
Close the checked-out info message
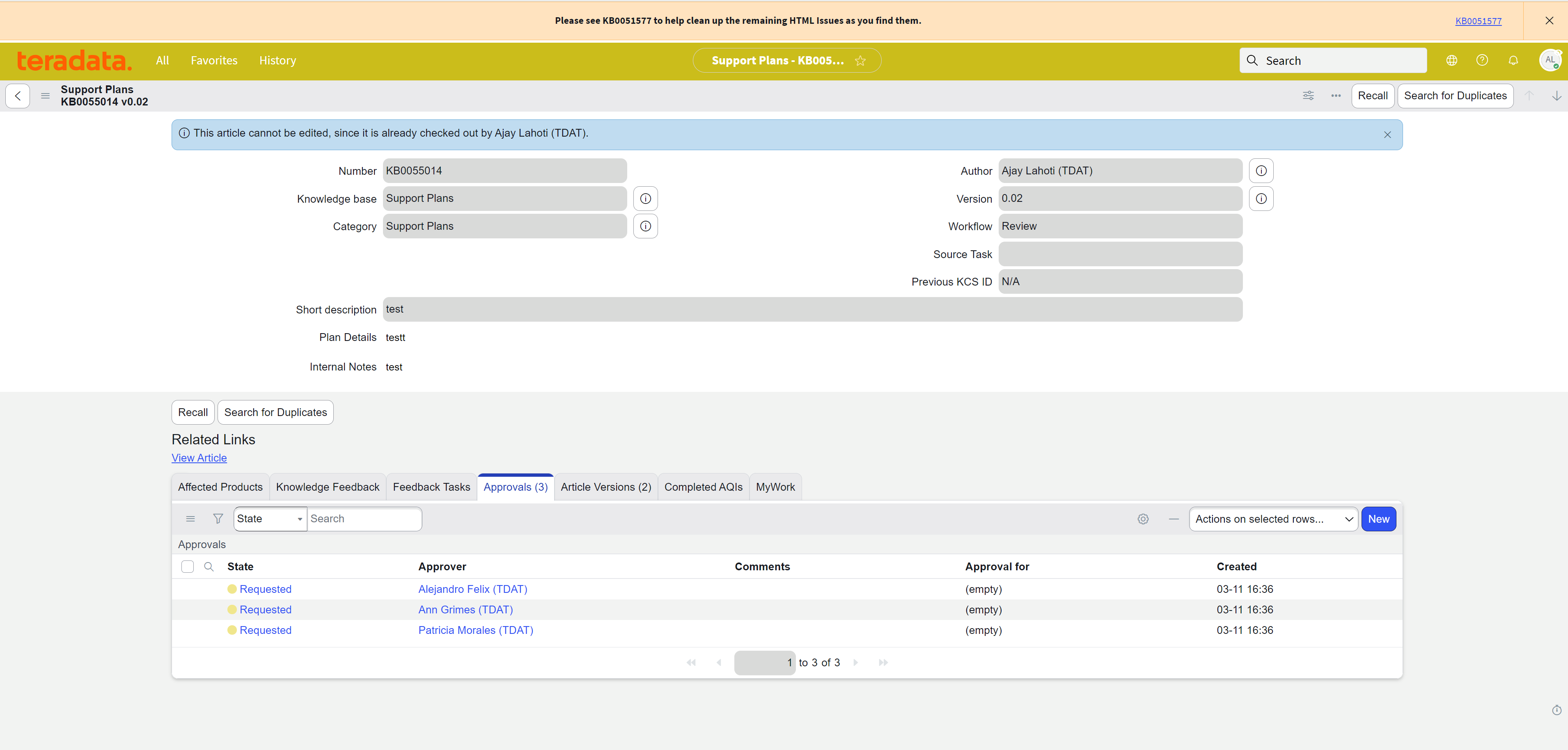1387,135
